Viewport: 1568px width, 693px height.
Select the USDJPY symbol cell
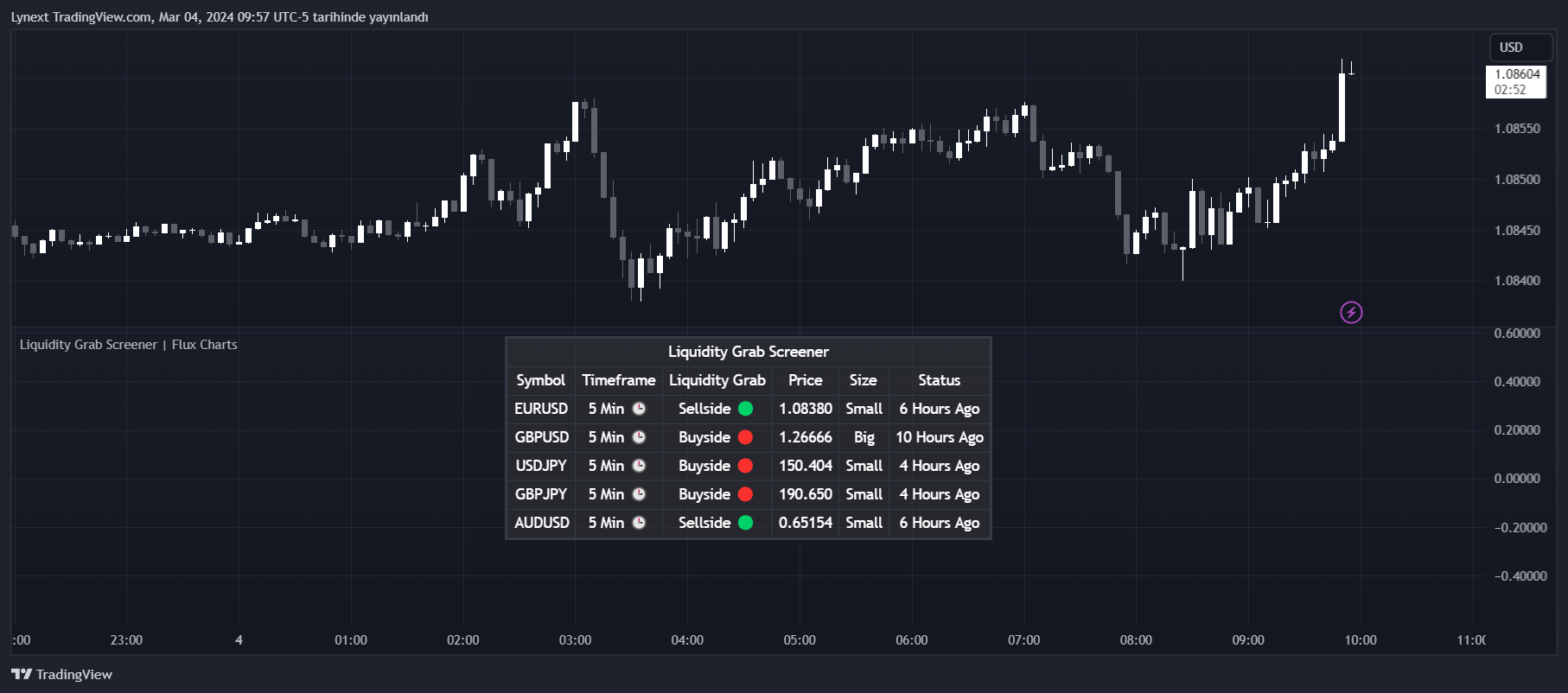pos(541,466)
